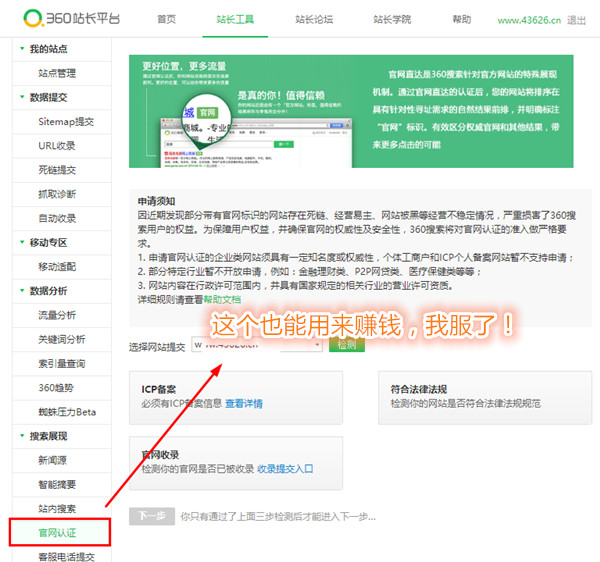This screenshot has width=600, height=562.
Task: Click 退出 to log out
Action: (x=576, y=20)
